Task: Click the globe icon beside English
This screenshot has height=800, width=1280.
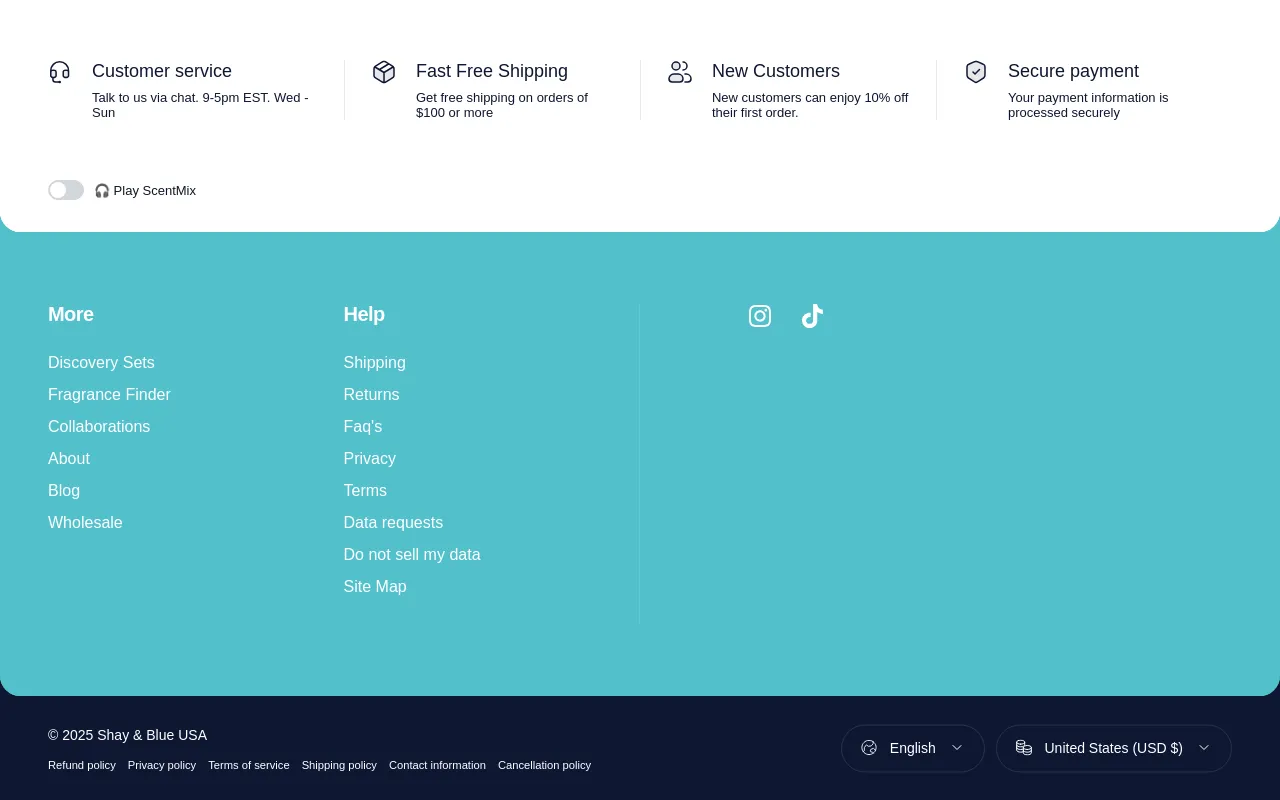Action: [x=869, y=748]
